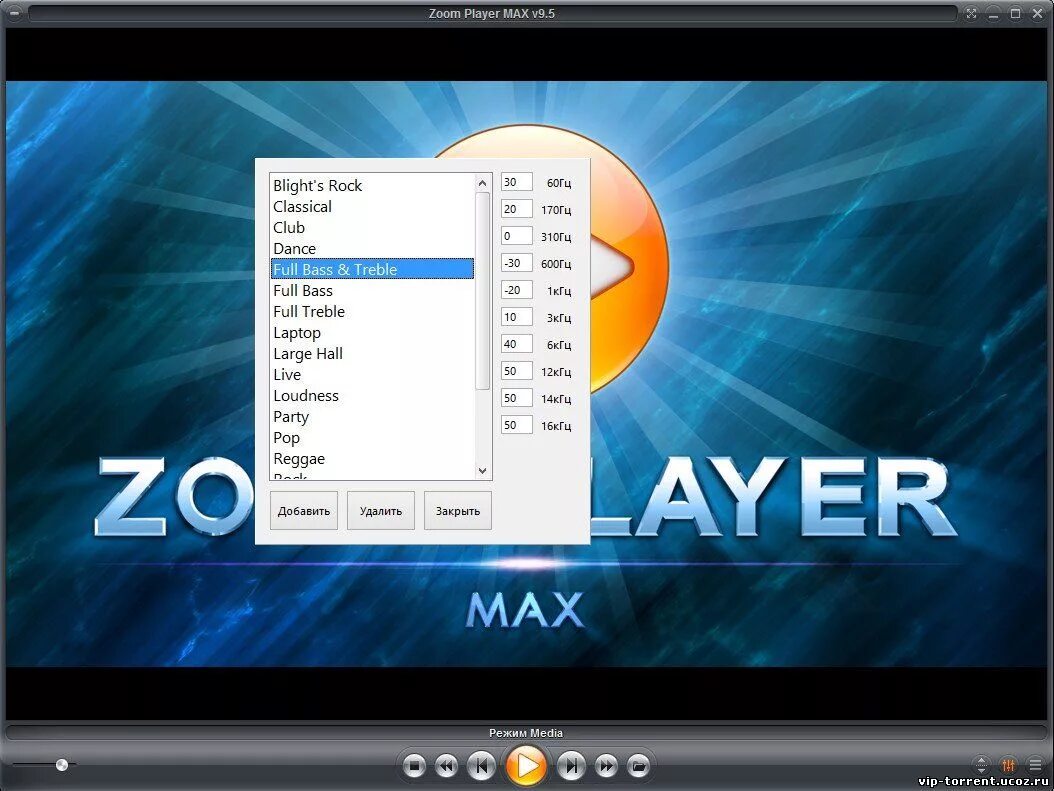
Task: Click the Добавить button
Action: pyautogui.click(x=304, y=511)
